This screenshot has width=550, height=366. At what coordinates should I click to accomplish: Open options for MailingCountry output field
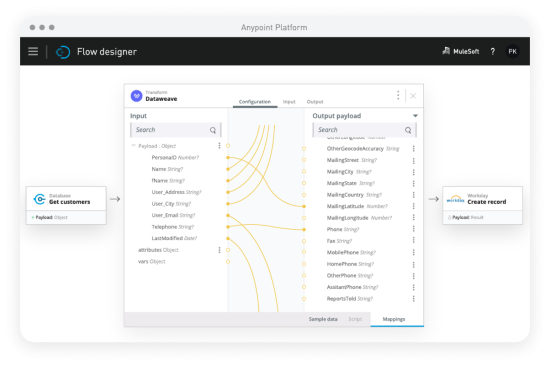[x=414, y=195]
